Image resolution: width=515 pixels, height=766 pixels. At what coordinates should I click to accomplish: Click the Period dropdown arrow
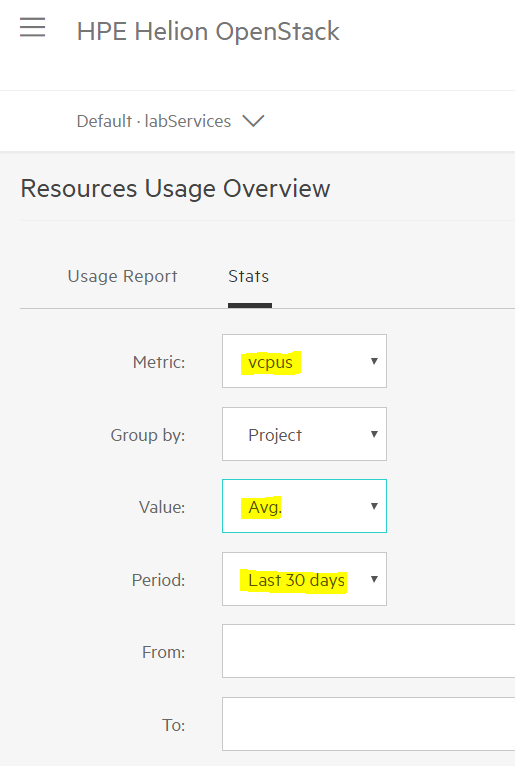point(374,579)
